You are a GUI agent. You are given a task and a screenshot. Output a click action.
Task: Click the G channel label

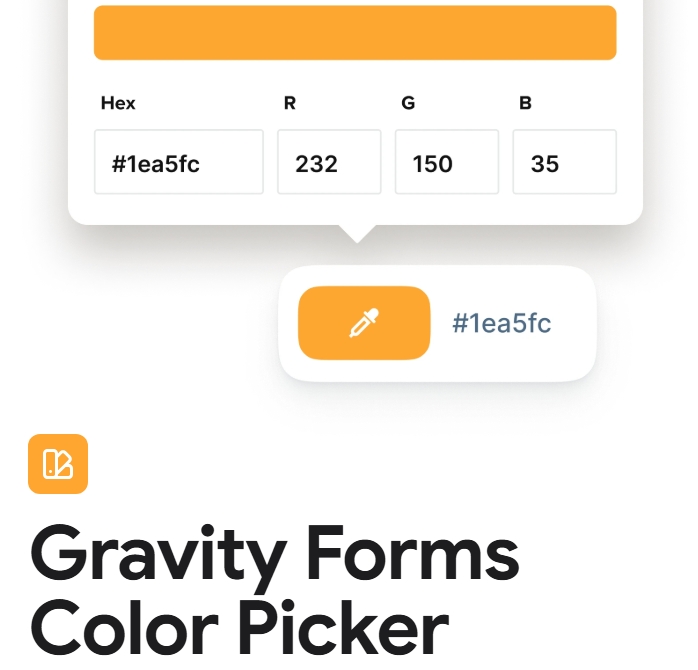pos(408,103)
